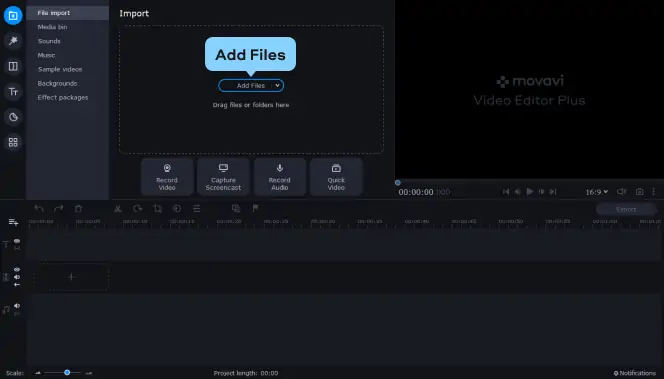This screenshot has height=379, width=664.
Task: Step back one frame in the player
Action: tap(517, 192)
